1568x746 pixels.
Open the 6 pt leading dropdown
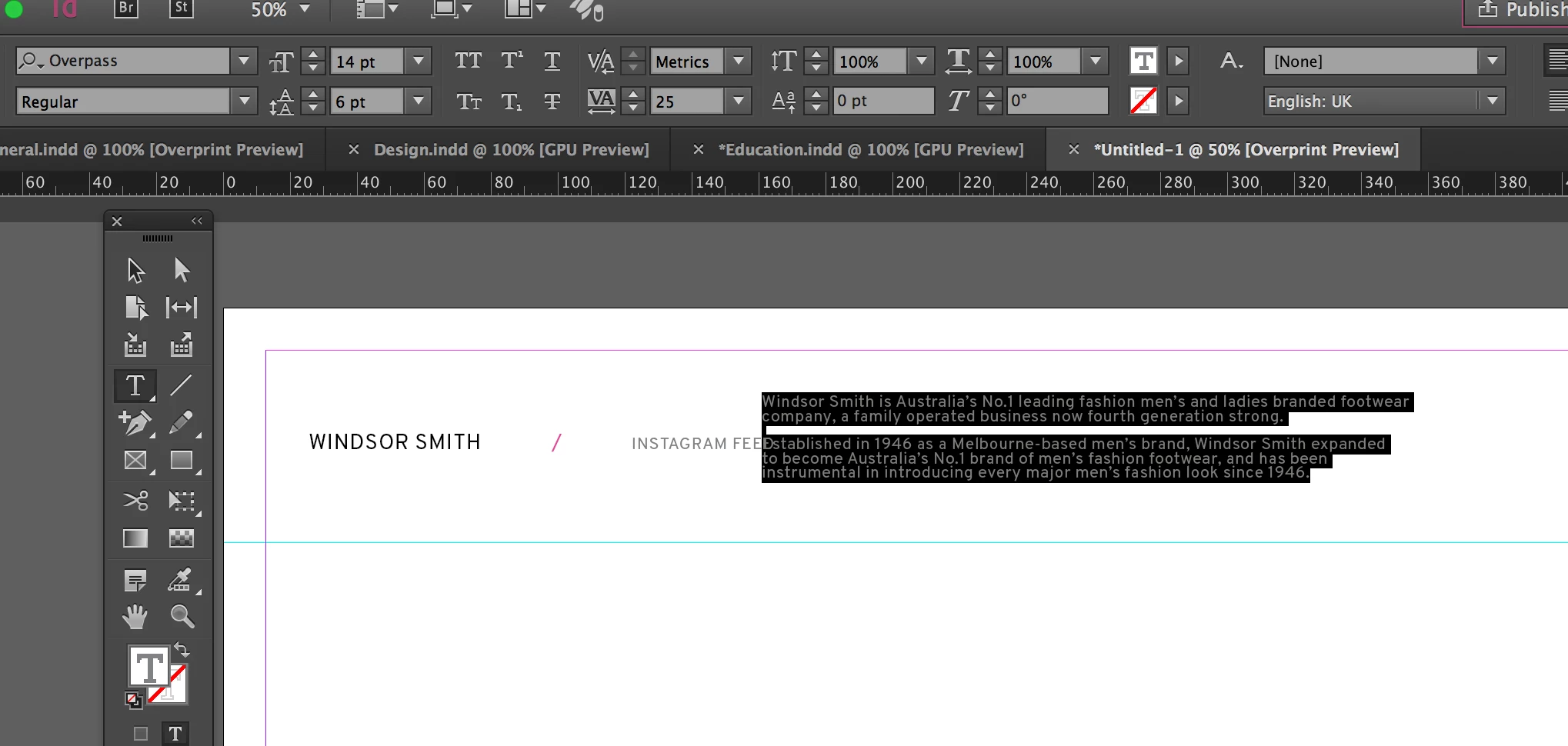[419, 101]
